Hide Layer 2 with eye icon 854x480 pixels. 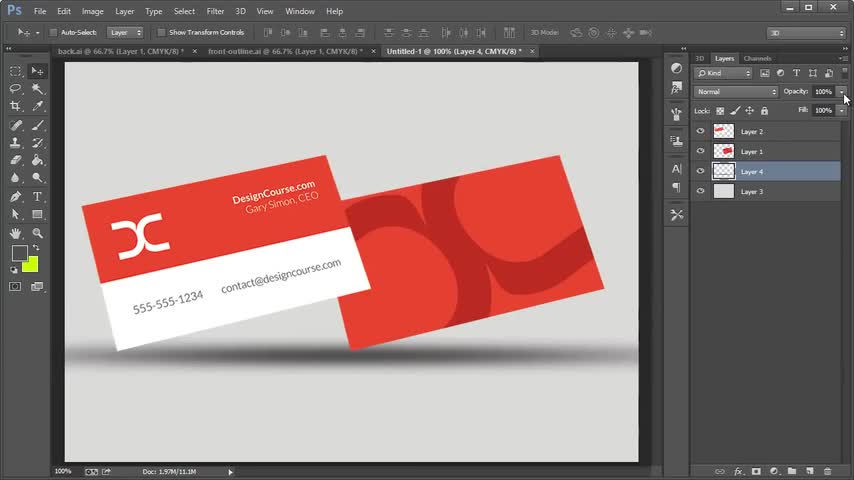click(x=700, y=131)
